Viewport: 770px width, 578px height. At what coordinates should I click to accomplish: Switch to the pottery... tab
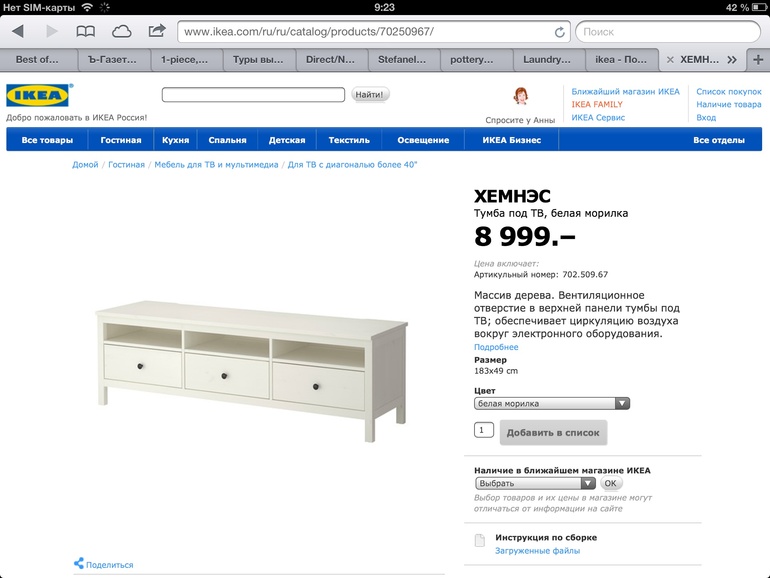pyautogui.click(x=471, y=60)
